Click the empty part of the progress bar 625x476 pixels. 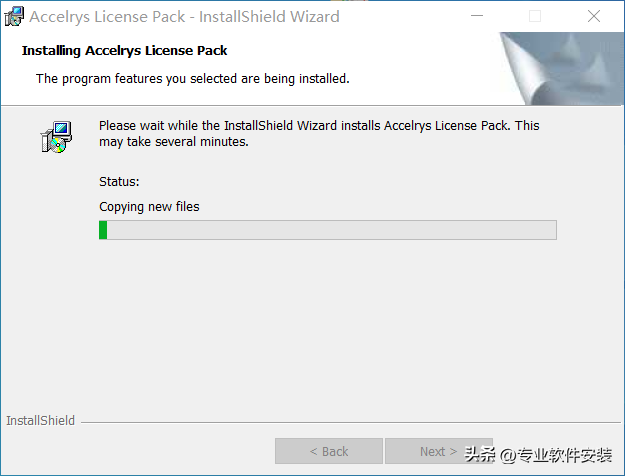point(332,230)
